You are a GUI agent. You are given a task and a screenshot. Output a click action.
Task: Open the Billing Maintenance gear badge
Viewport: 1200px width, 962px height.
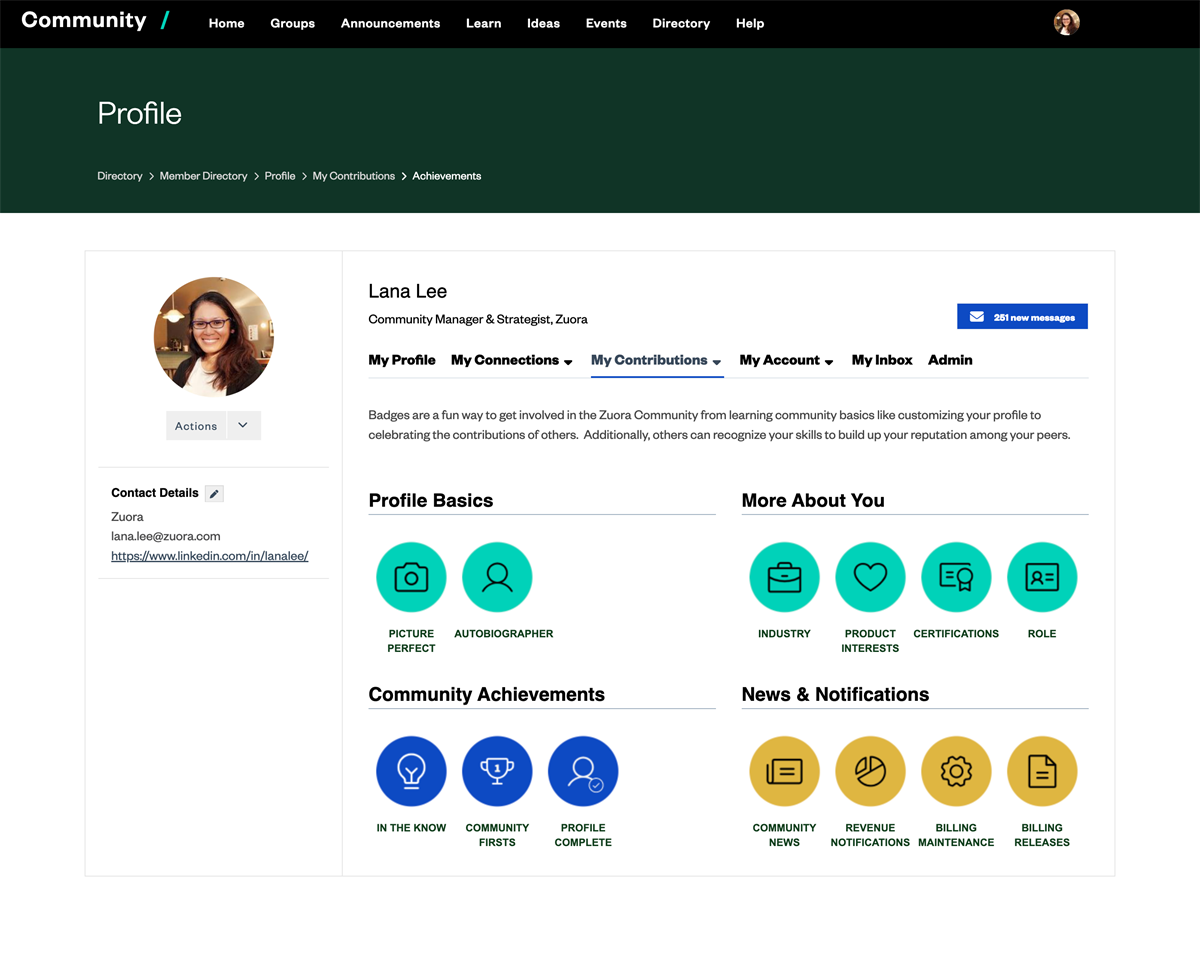coord(956,771)
